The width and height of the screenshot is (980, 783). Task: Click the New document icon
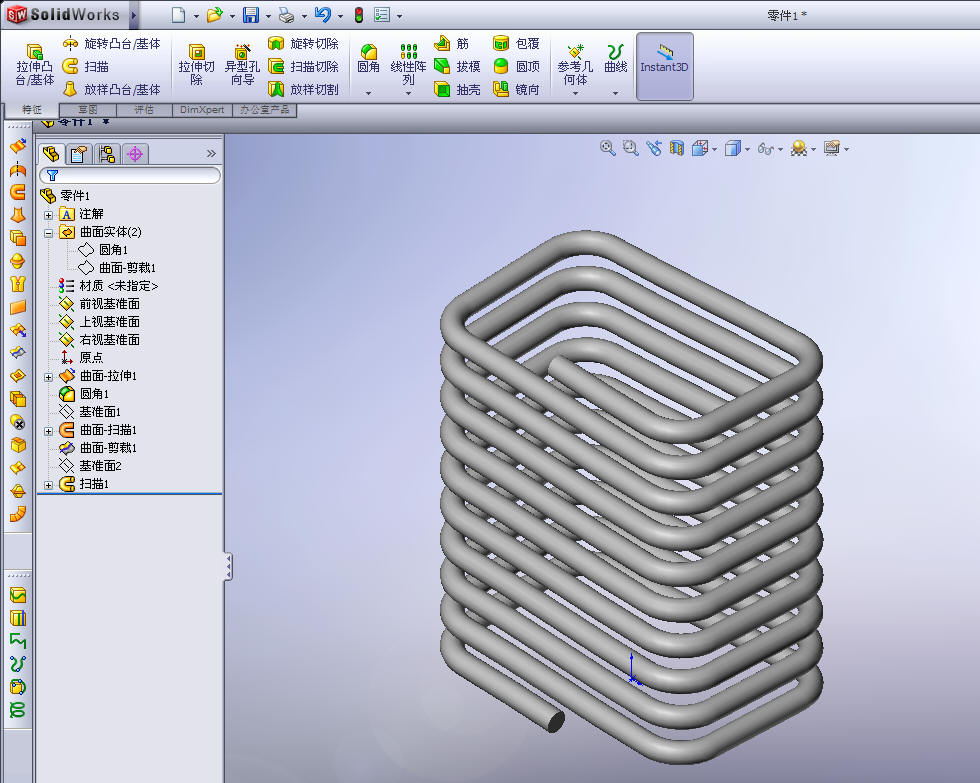179,15
